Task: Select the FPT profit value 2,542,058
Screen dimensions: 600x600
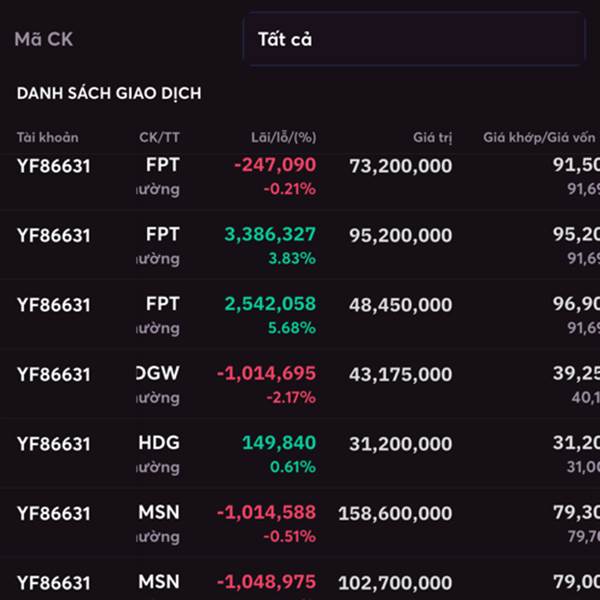Action: [x=270, y=304]
